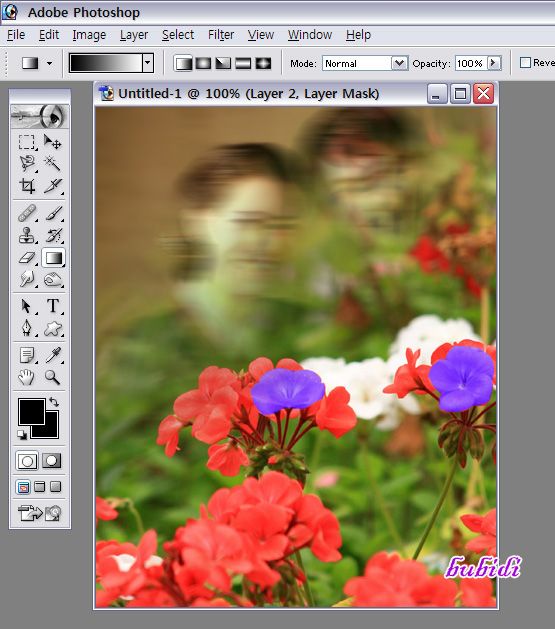The width and height of the screenshot is (555, 629).
Task: Select the Move tool
Action: click(x=53, y=142)
